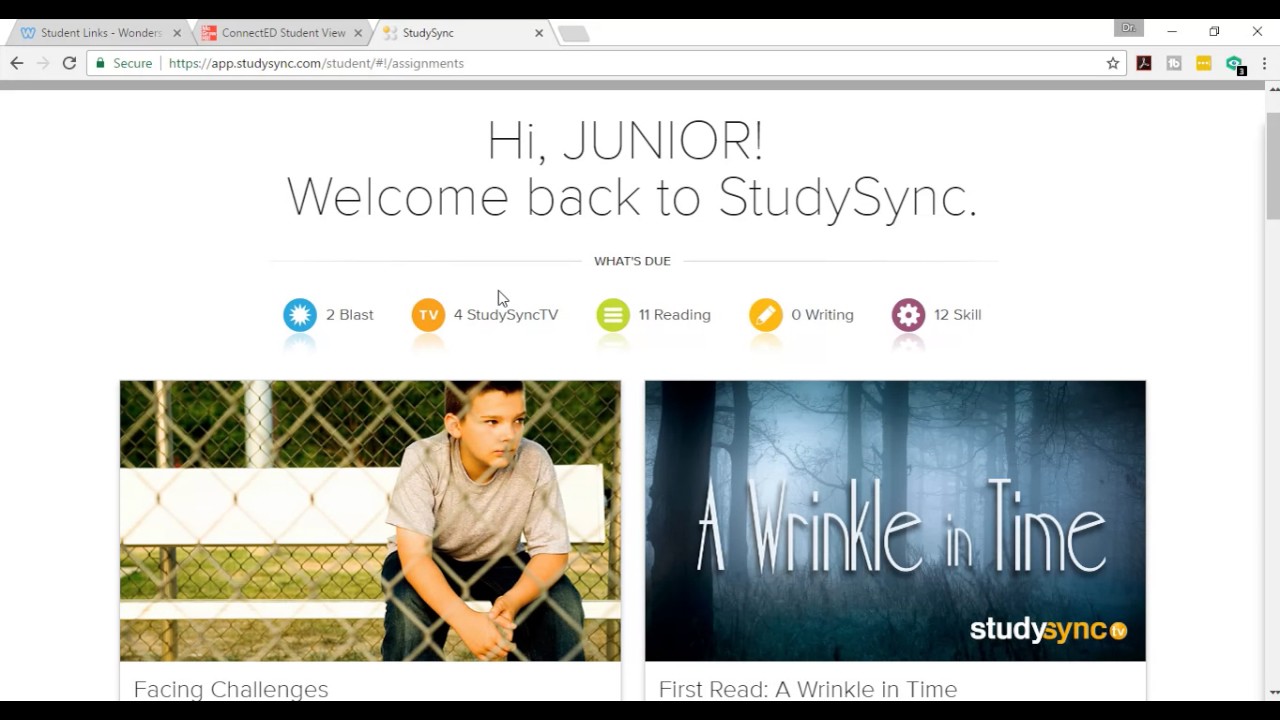
Task: Click the Hi, JUNIOR! greeting text
Action: pos(625,141)
